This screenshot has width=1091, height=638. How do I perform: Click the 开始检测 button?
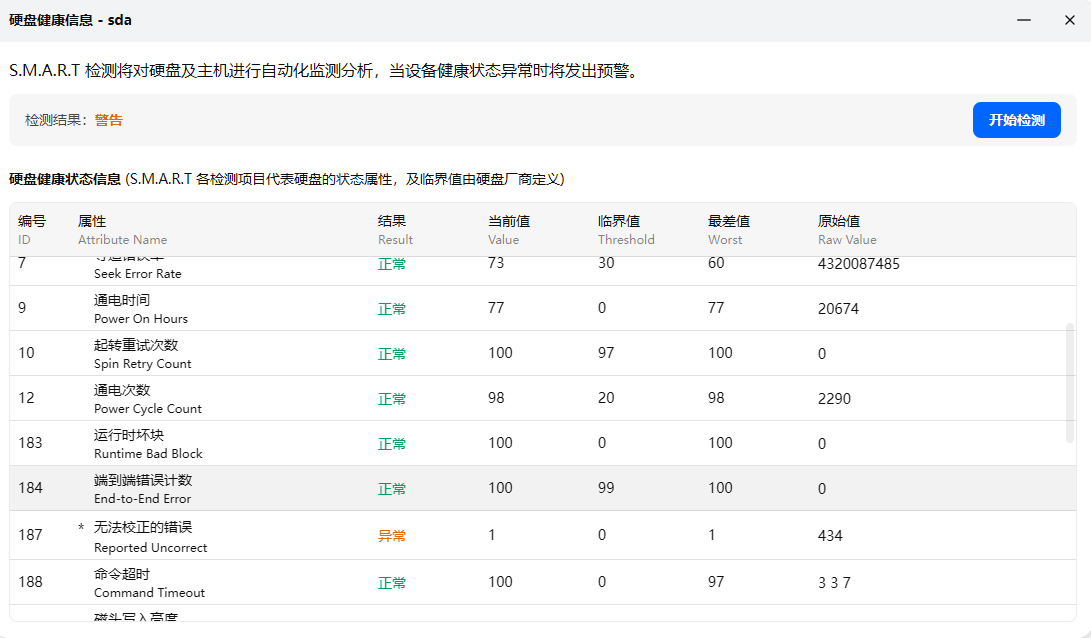click(x=1016, y=120)
